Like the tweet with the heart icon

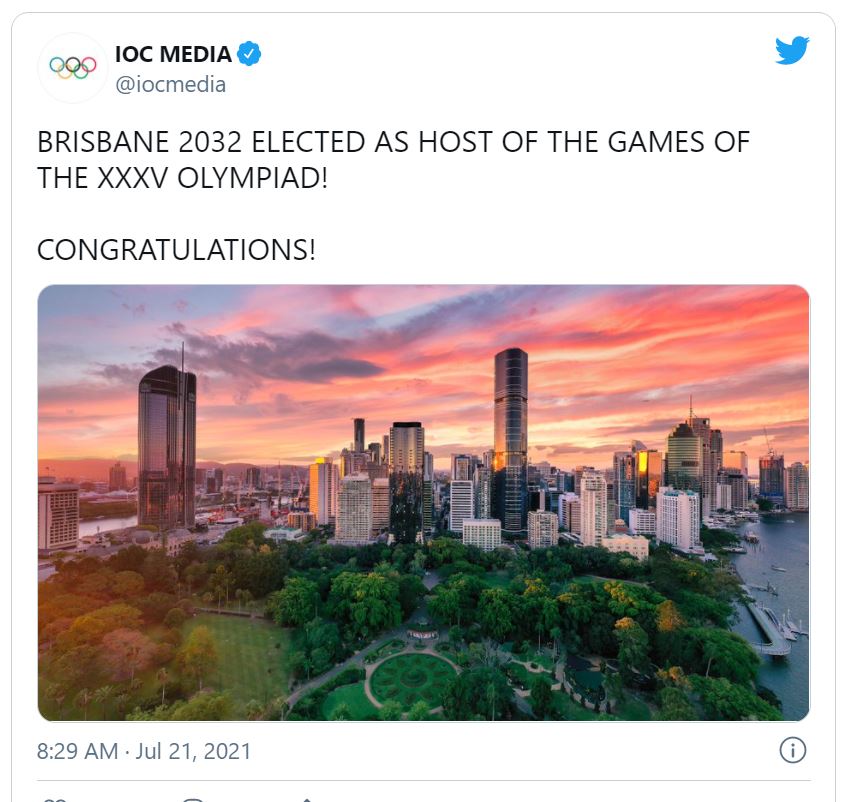pyautogui.click(x=54, y=799)
